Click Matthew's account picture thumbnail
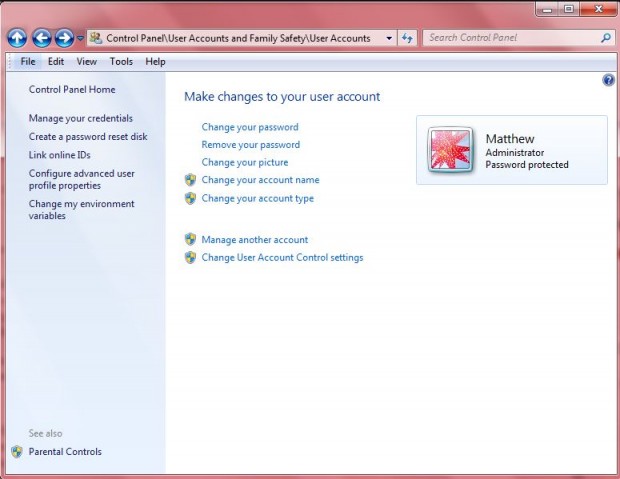 click(450, 150)
